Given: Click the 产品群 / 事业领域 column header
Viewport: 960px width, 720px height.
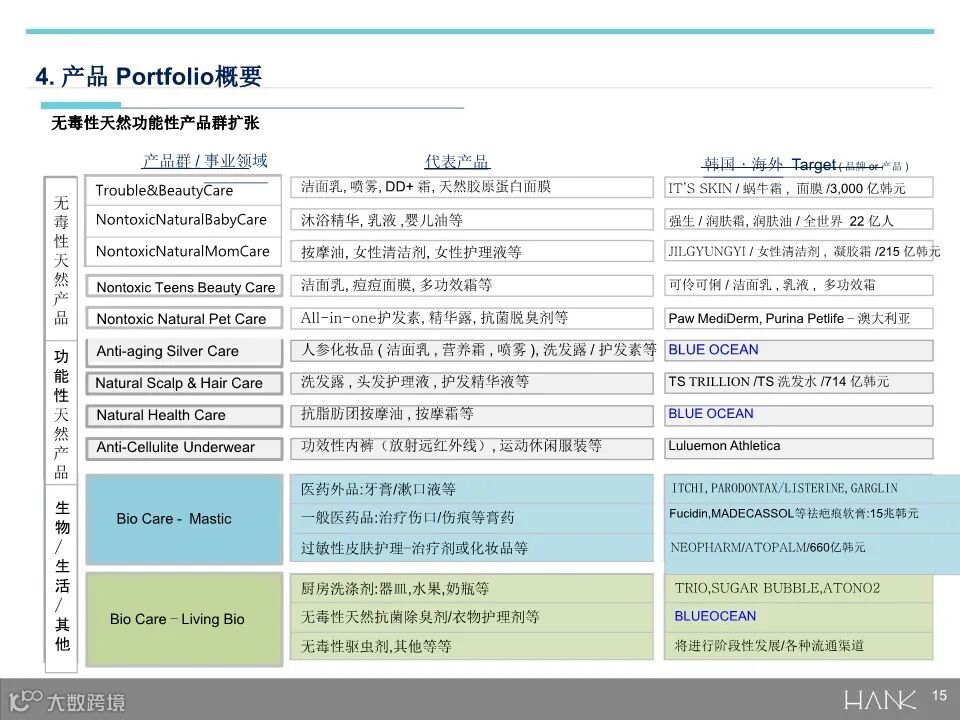Looking at the screenshot, I should pos(205,161).
